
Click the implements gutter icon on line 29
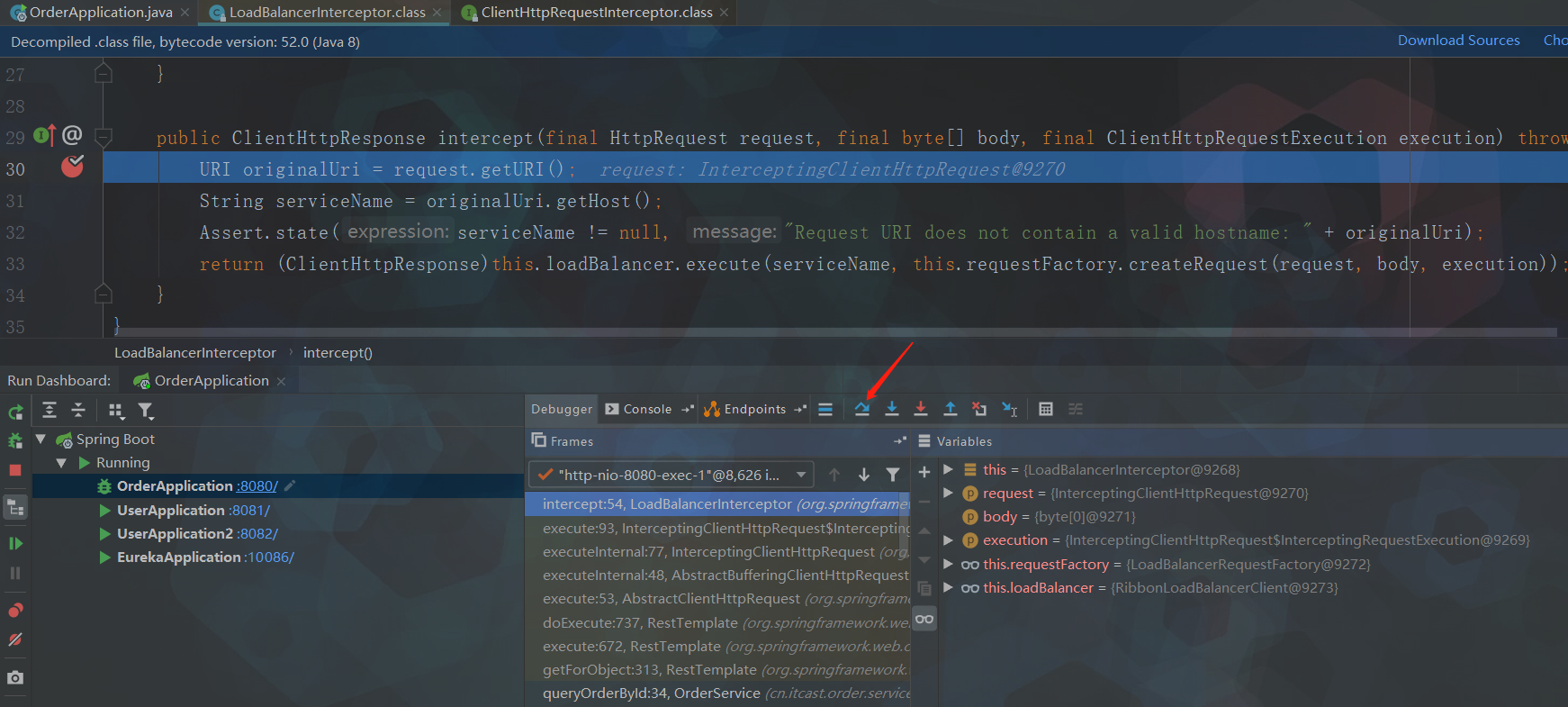point(45,135)
